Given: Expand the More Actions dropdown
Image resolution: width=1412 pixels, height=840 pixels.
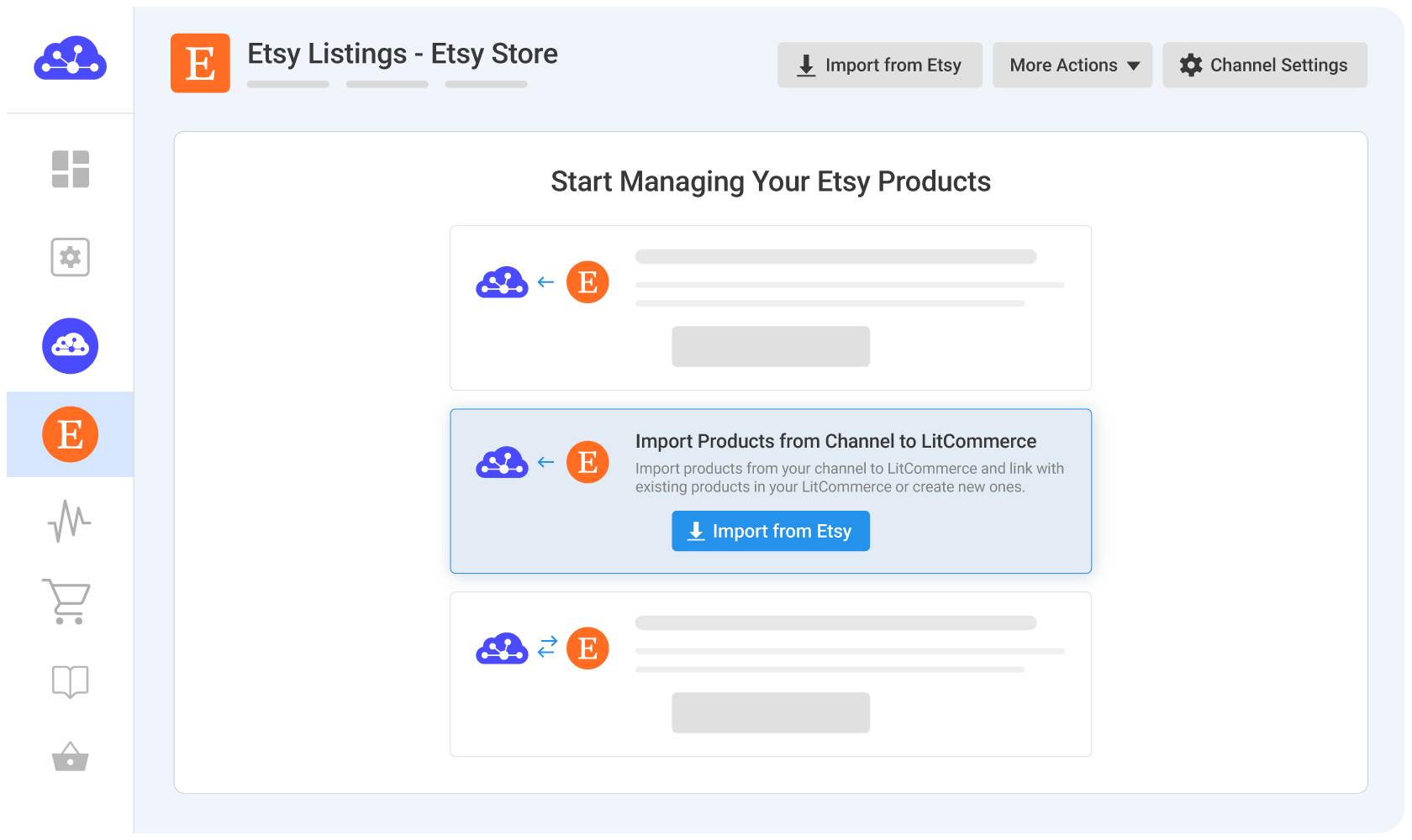Looking at the screenshot, I should coord(1072,66).
